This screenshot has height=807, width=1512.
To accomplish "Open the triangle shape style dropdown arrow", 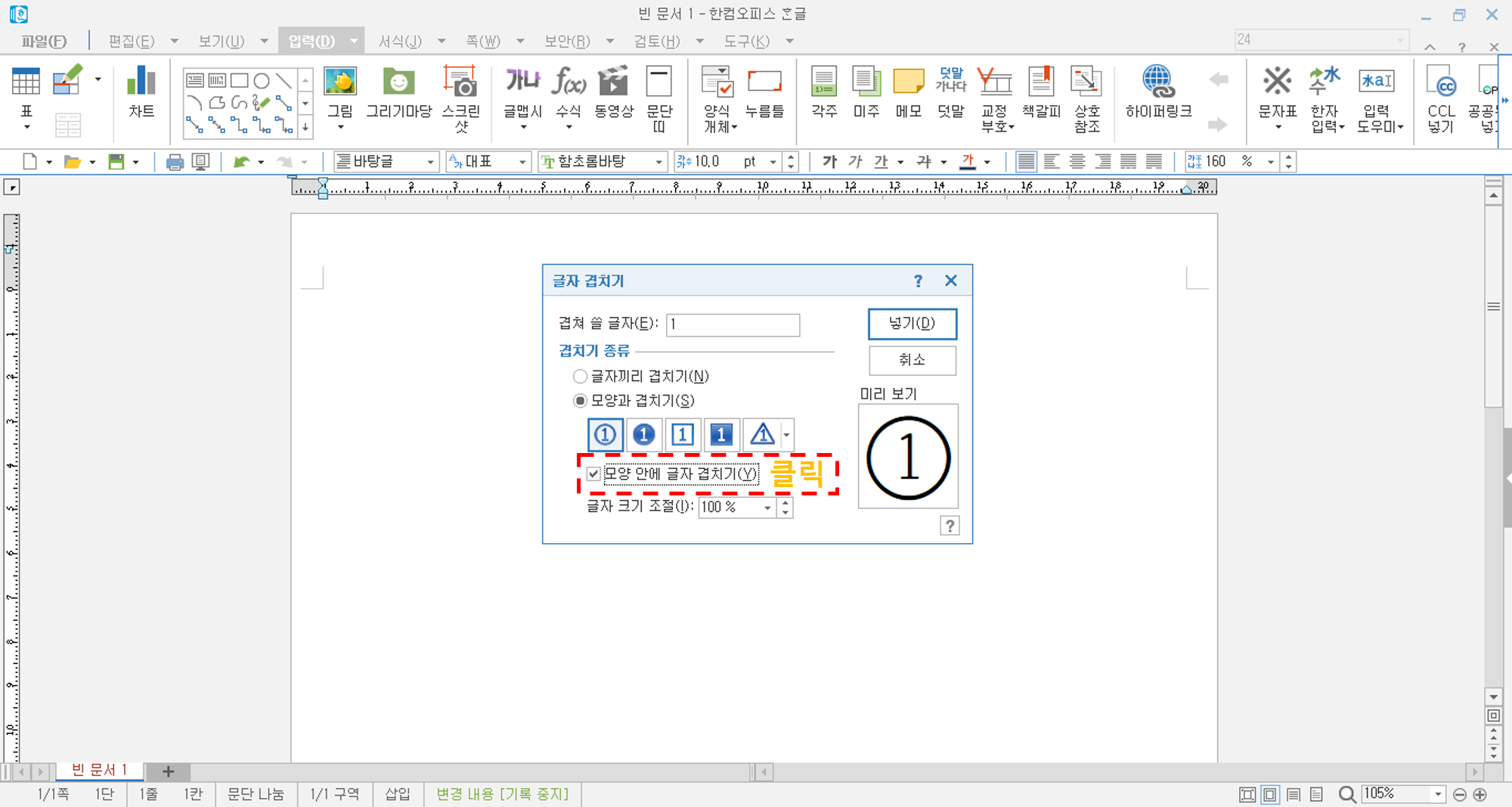I will (787, 435).
